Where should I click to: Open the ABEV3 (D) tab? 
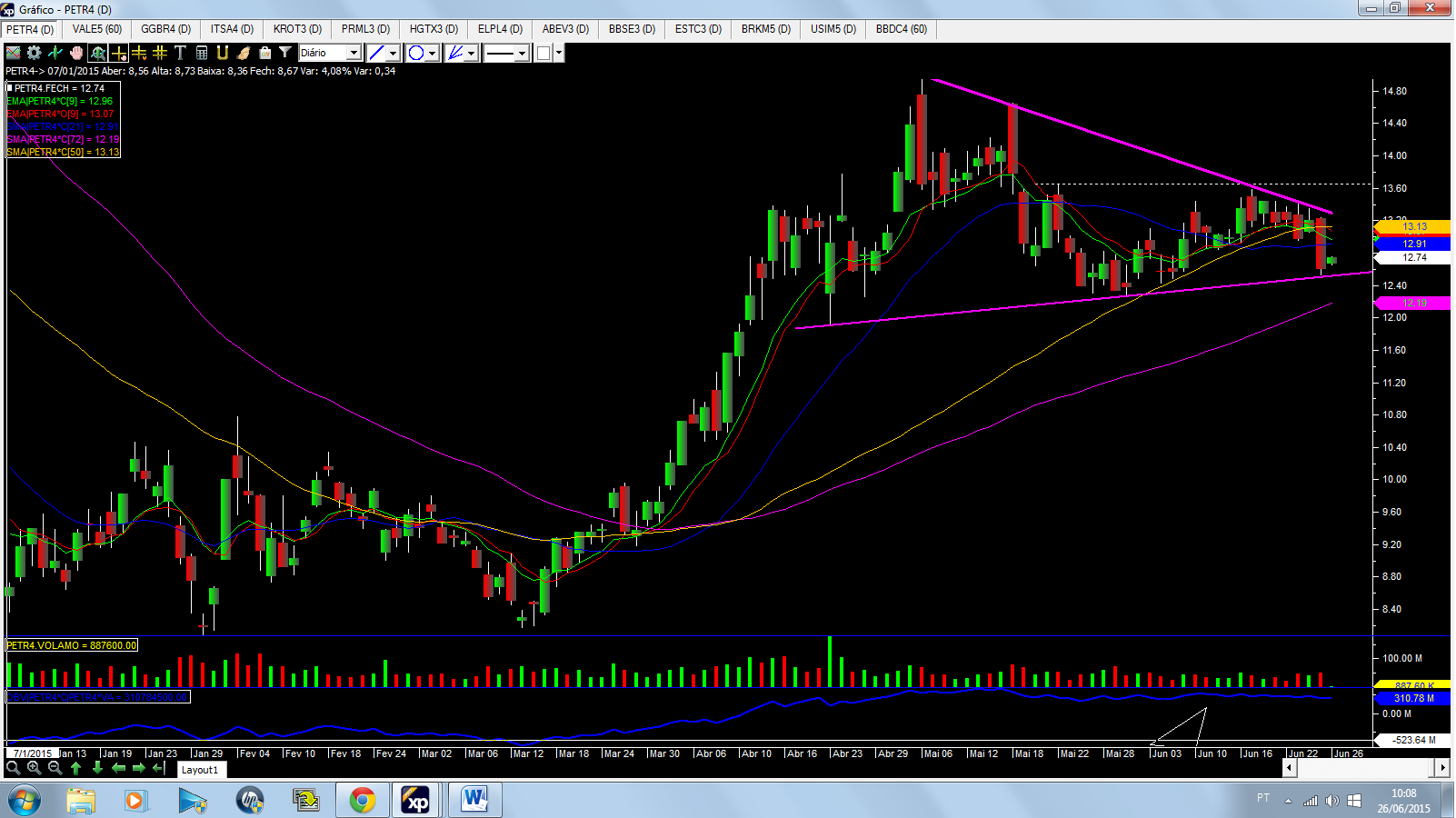[x=565, y=29]
